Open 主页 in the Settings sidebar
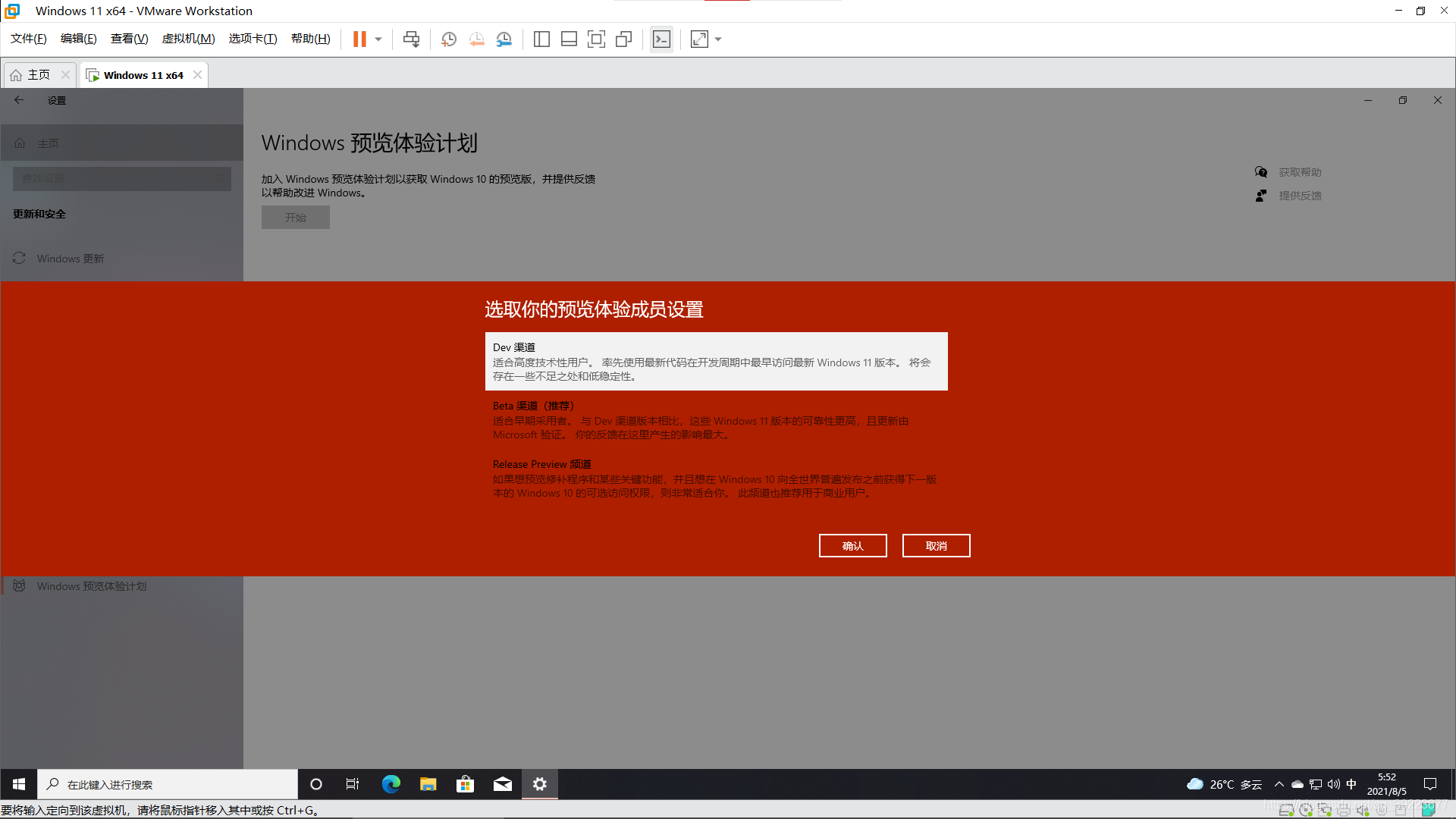The width and height of the screenshot is (1456, 819). pyautogui.click(x=121, y=143)
